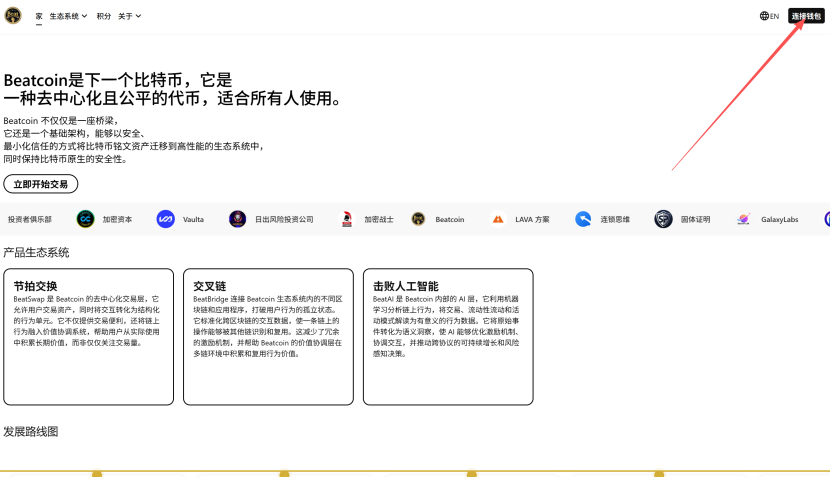This screenshot has height=477, width=830.
Task: Click the Vaulta partner logo icon
Action: click(x=166, y=219)
